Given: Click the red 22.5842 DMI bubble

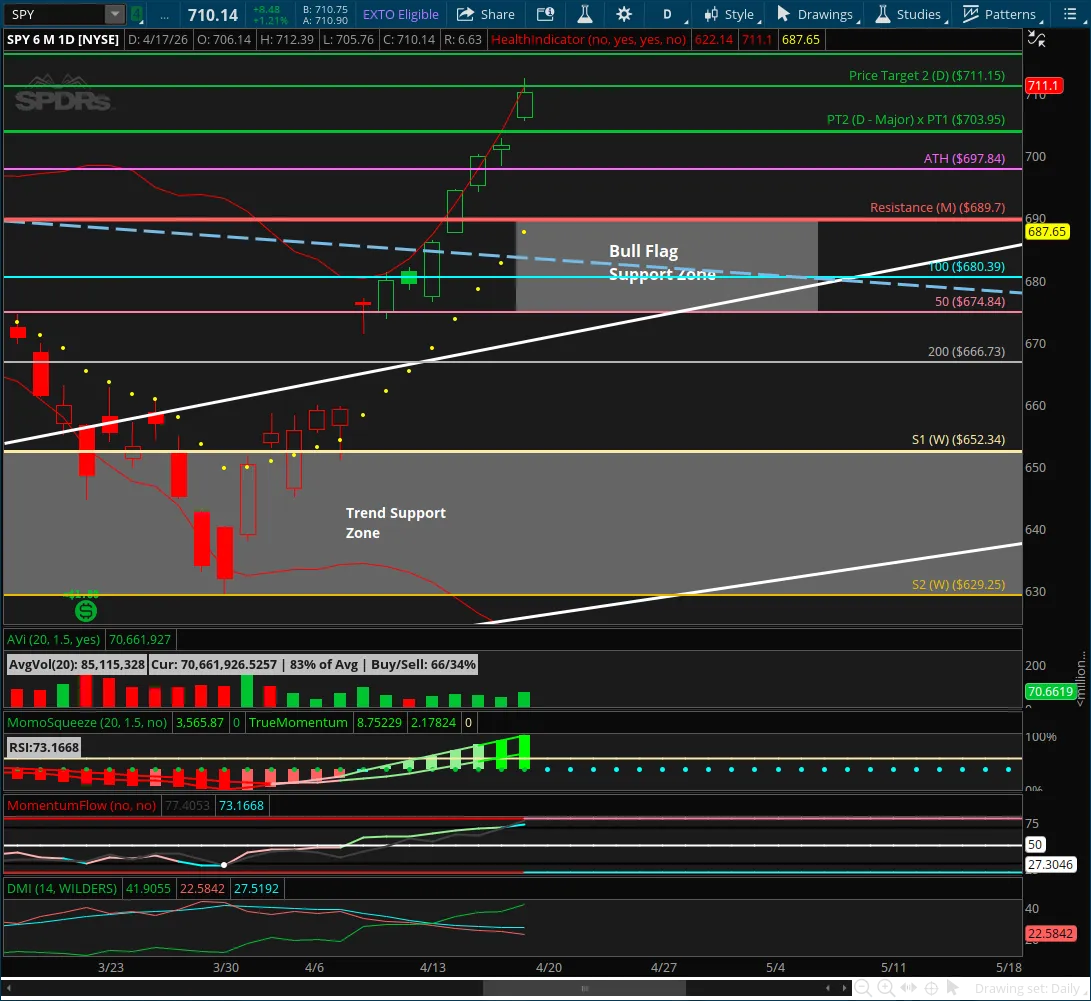Looking at the screenshot, I should [1051, 934].
